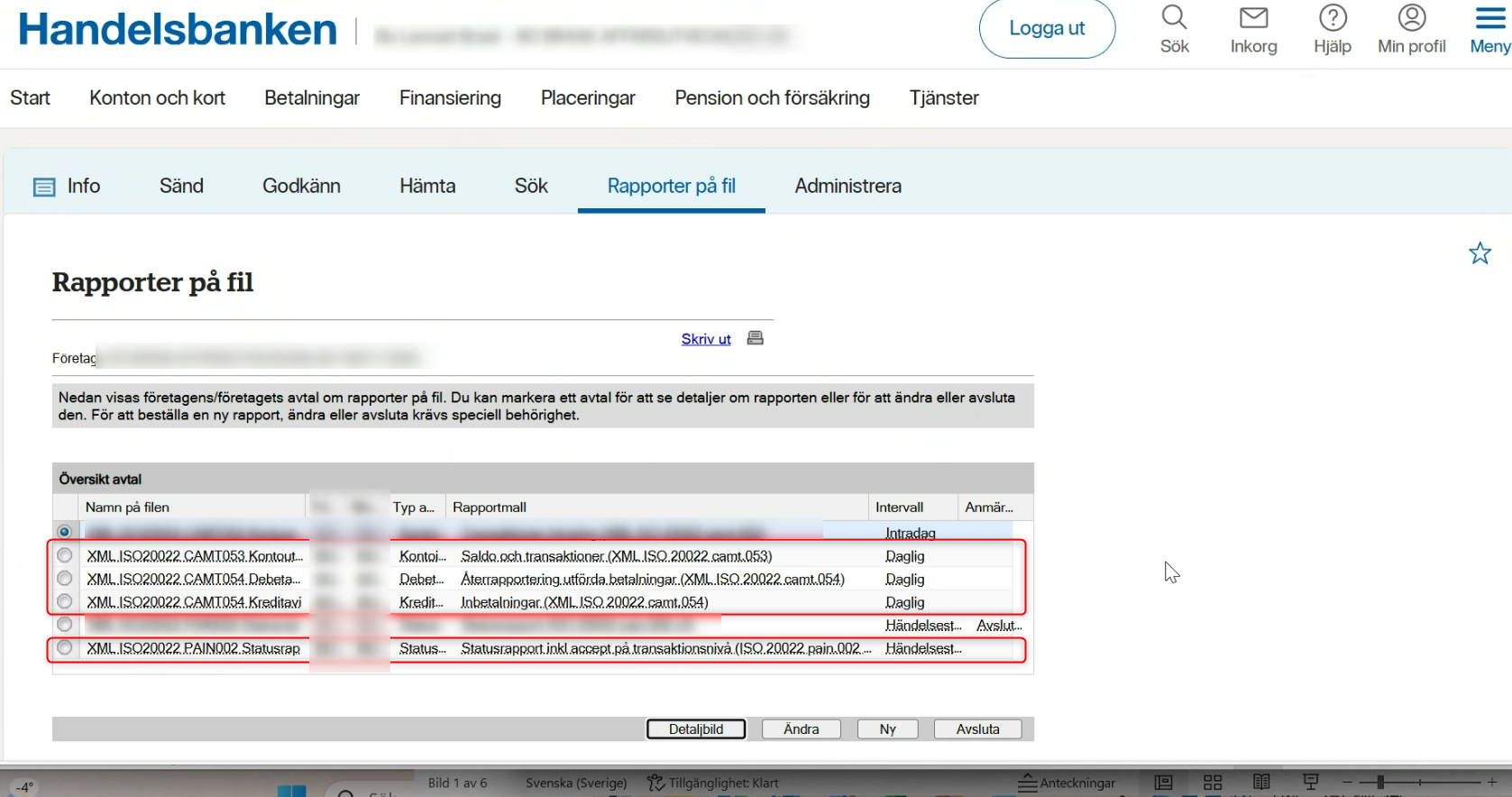
Task: Click the Detaljbild button
Action: (696, 729)
